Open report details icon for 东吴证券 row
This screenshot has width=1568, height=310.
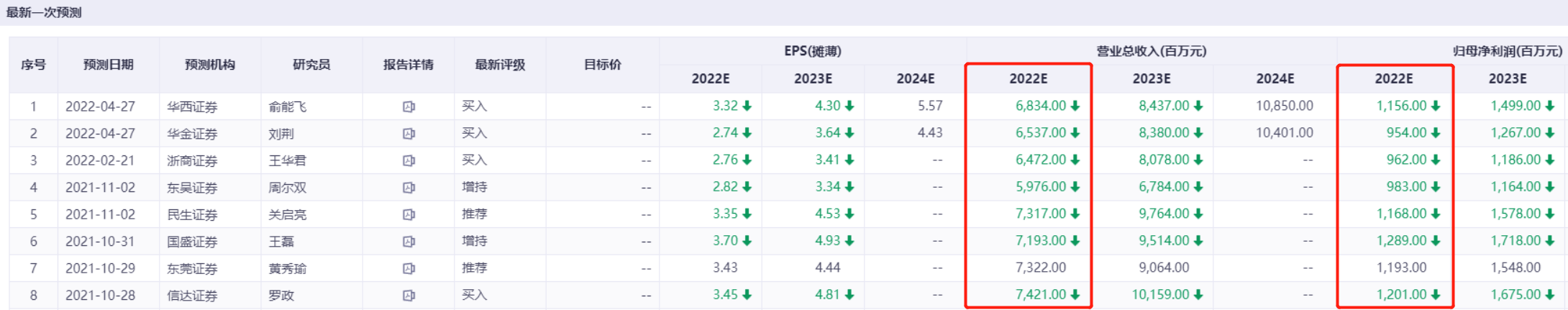(409, 188)
